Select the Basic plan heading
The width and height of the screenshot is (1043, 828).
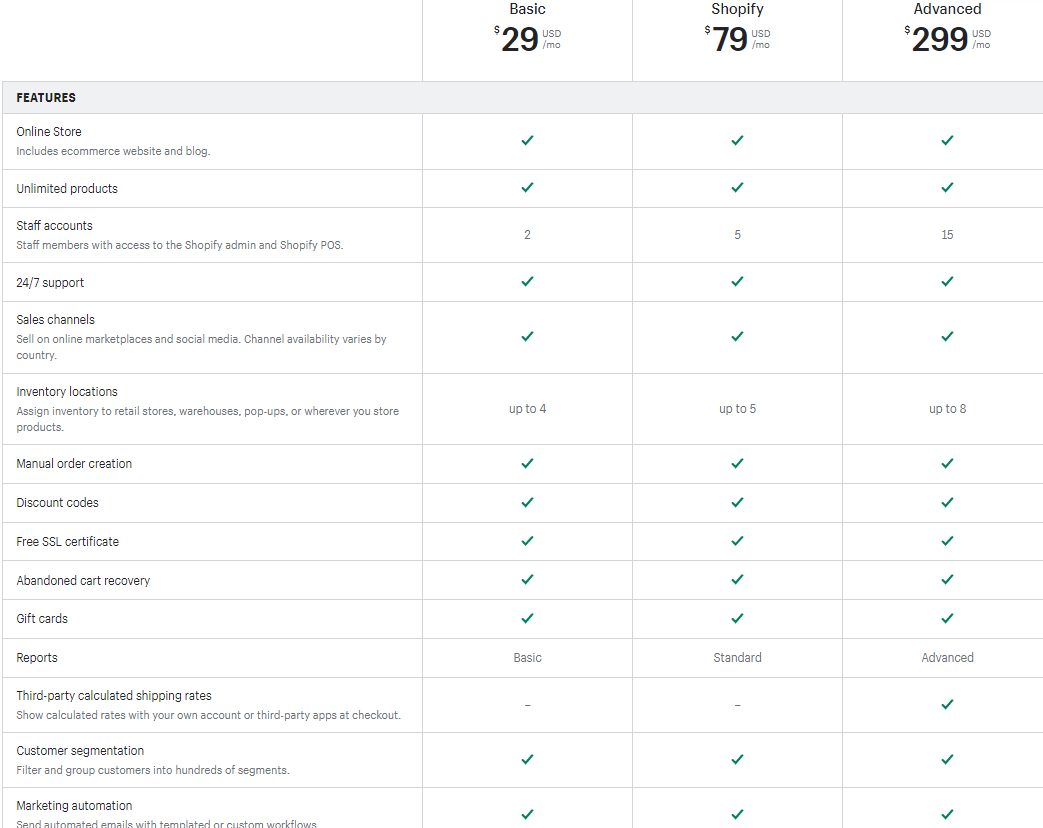[527, 9]
